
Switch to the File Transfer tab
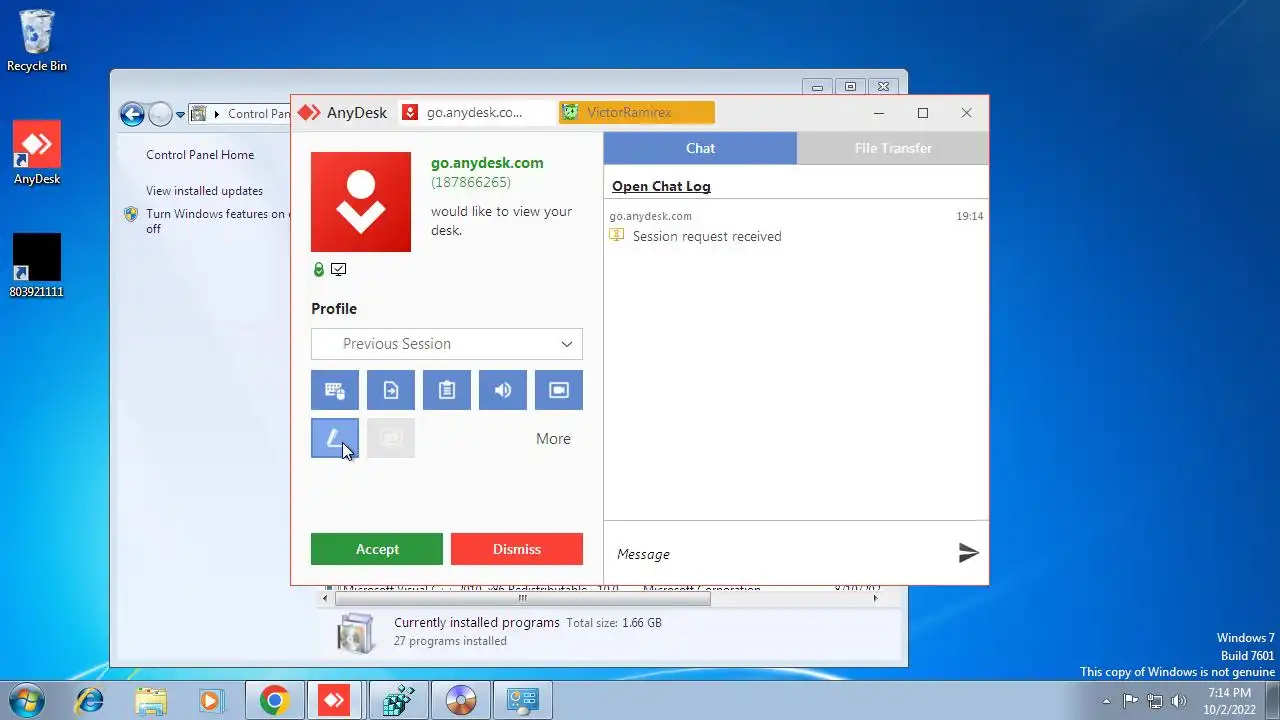(x=893, y=148)
